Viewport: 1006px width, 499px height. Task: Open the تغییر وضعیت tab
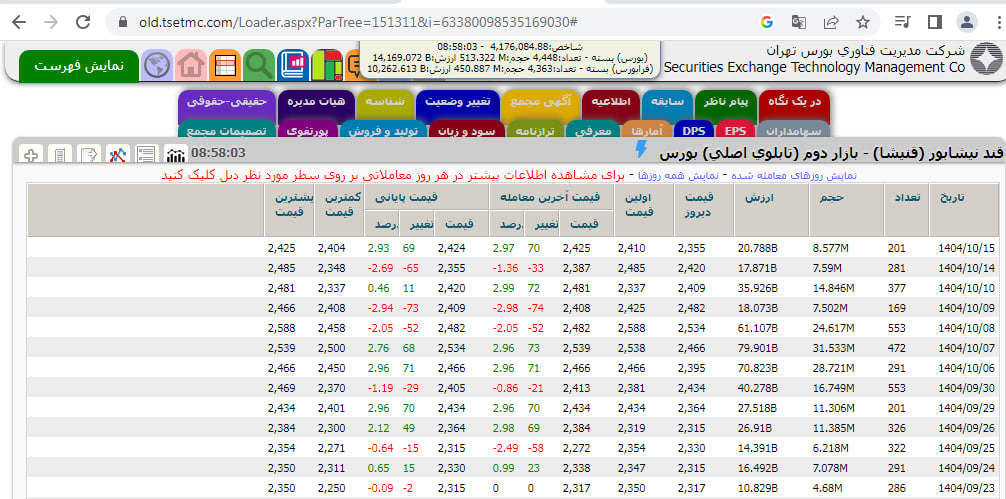click(456, 102)
